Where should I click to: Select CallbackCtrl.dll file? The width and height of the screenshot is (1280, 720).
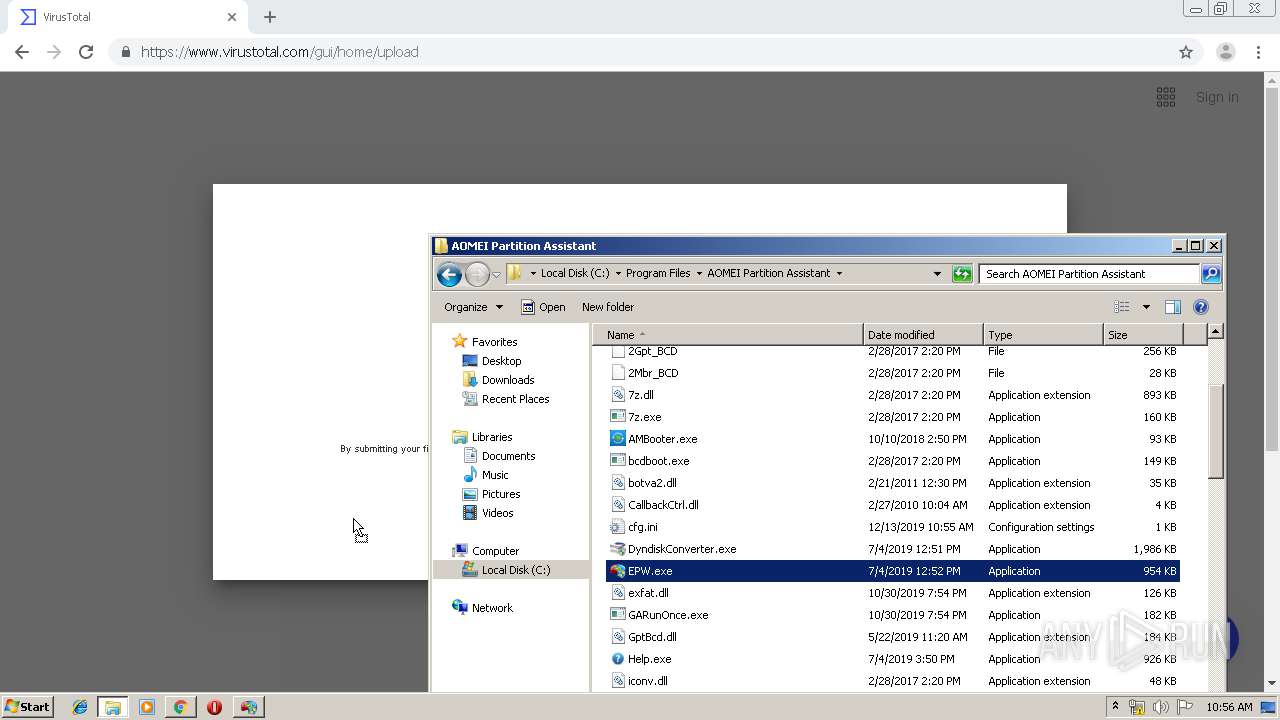pos(663,505)
